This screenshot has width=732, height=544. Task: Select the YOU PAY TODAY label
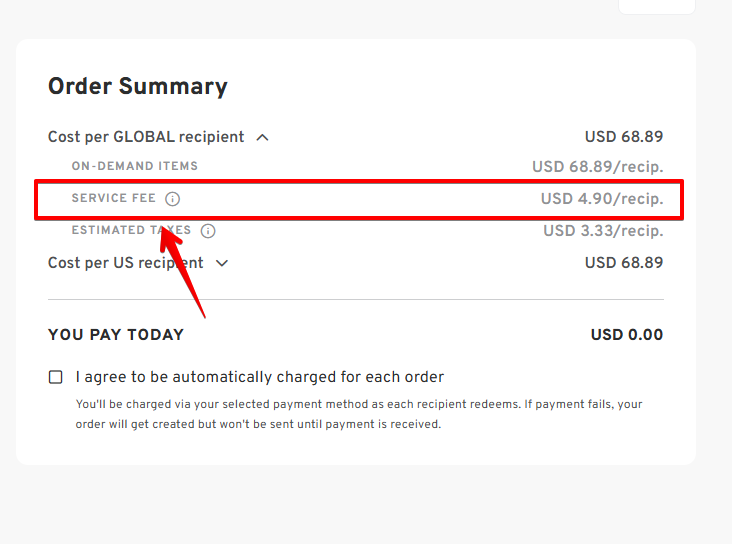click(x=116, y=335)
